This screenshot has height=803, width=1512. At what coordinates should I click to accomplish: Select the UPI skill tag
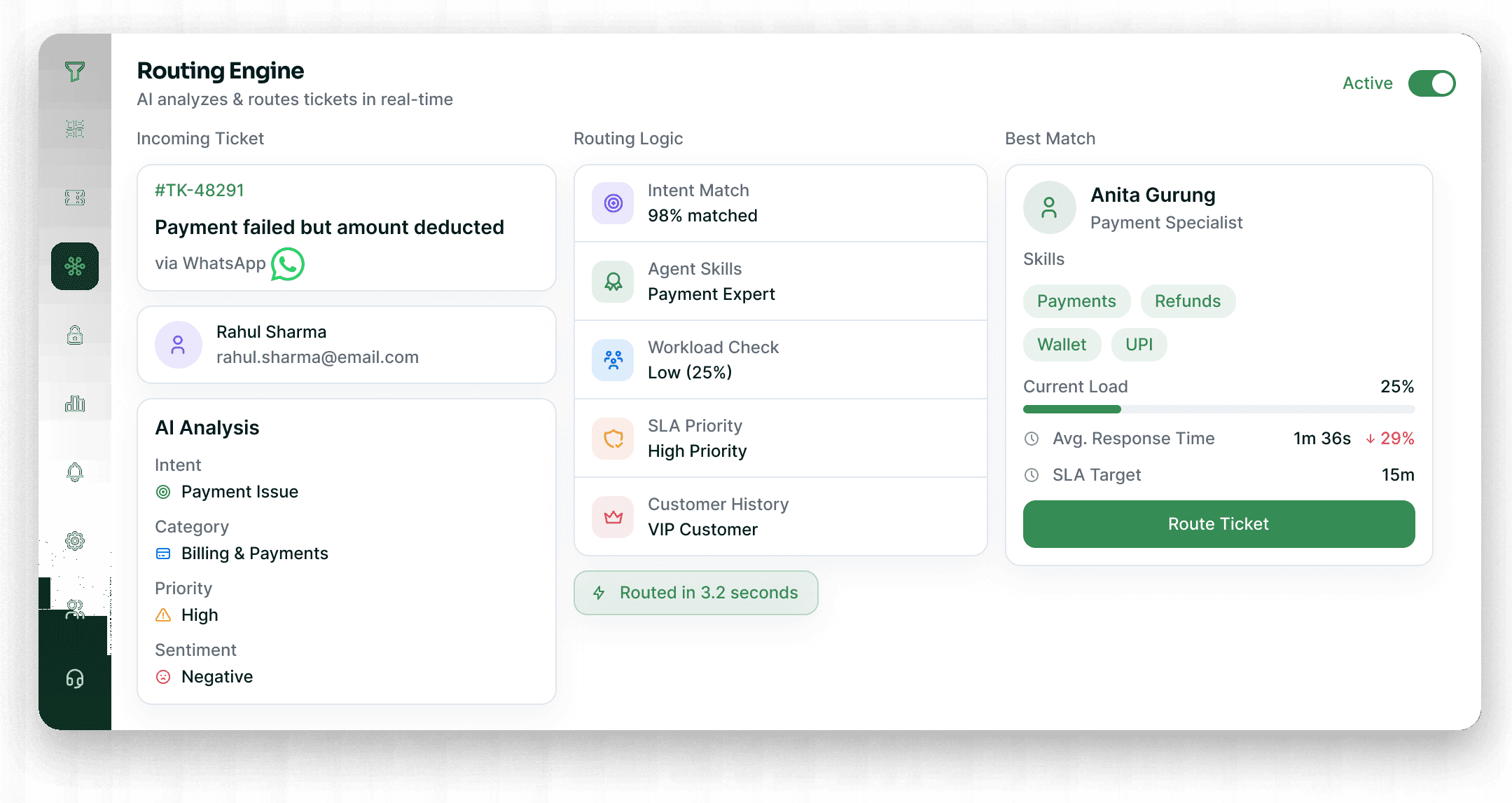click(1139, 345)
